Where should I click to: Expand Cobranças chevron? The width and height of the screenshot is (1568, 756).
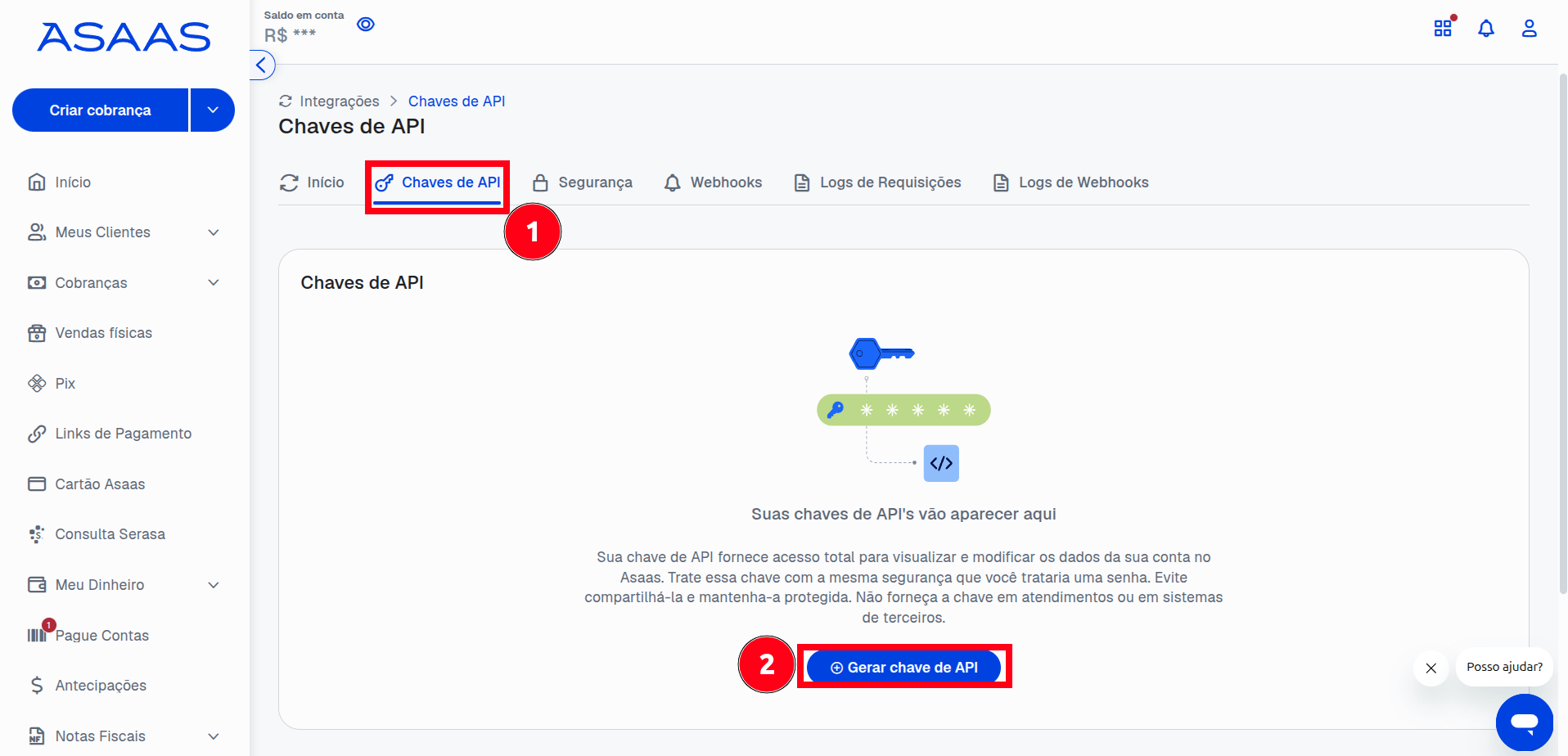[214, 283]
